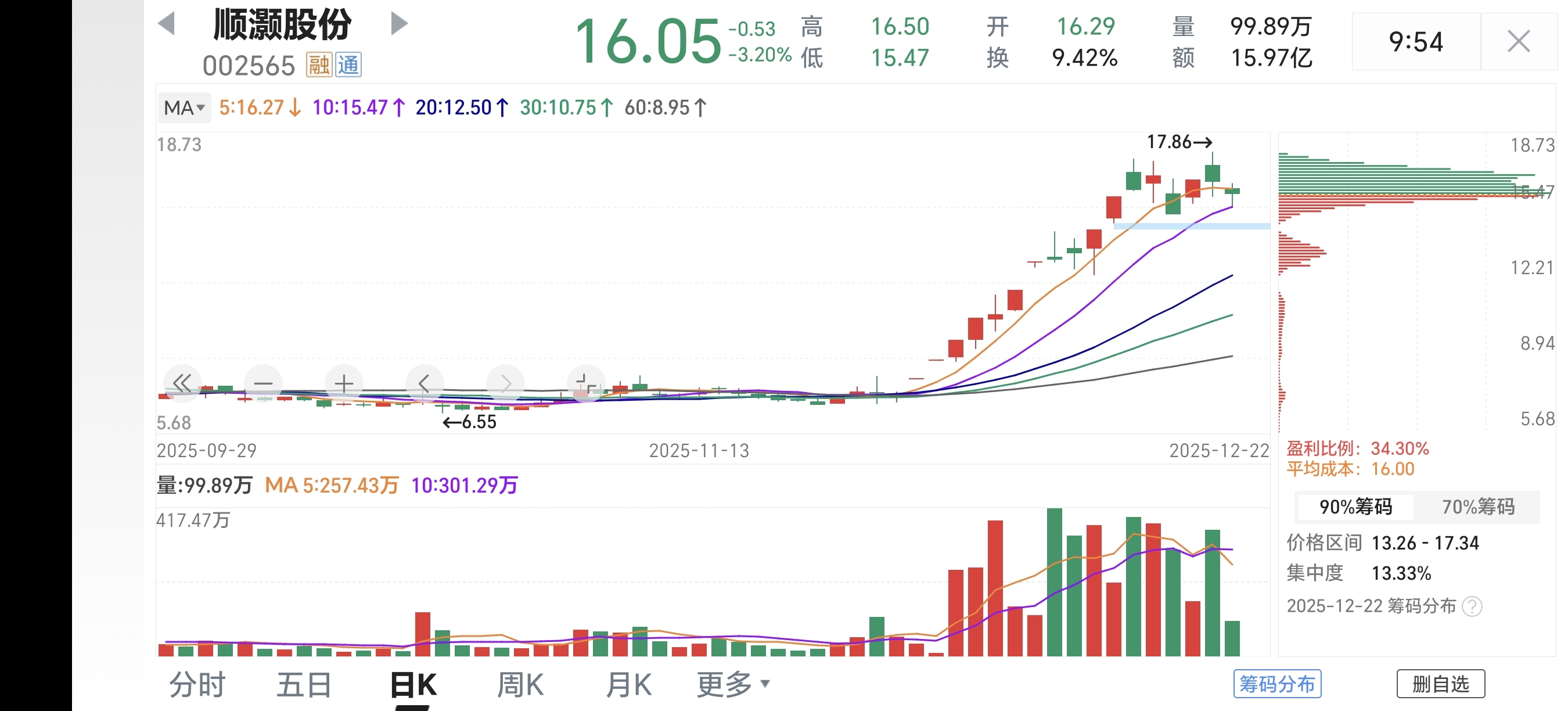Zoom out chart with minus icon
This screenshot has width=1568, height=711.
263,383
